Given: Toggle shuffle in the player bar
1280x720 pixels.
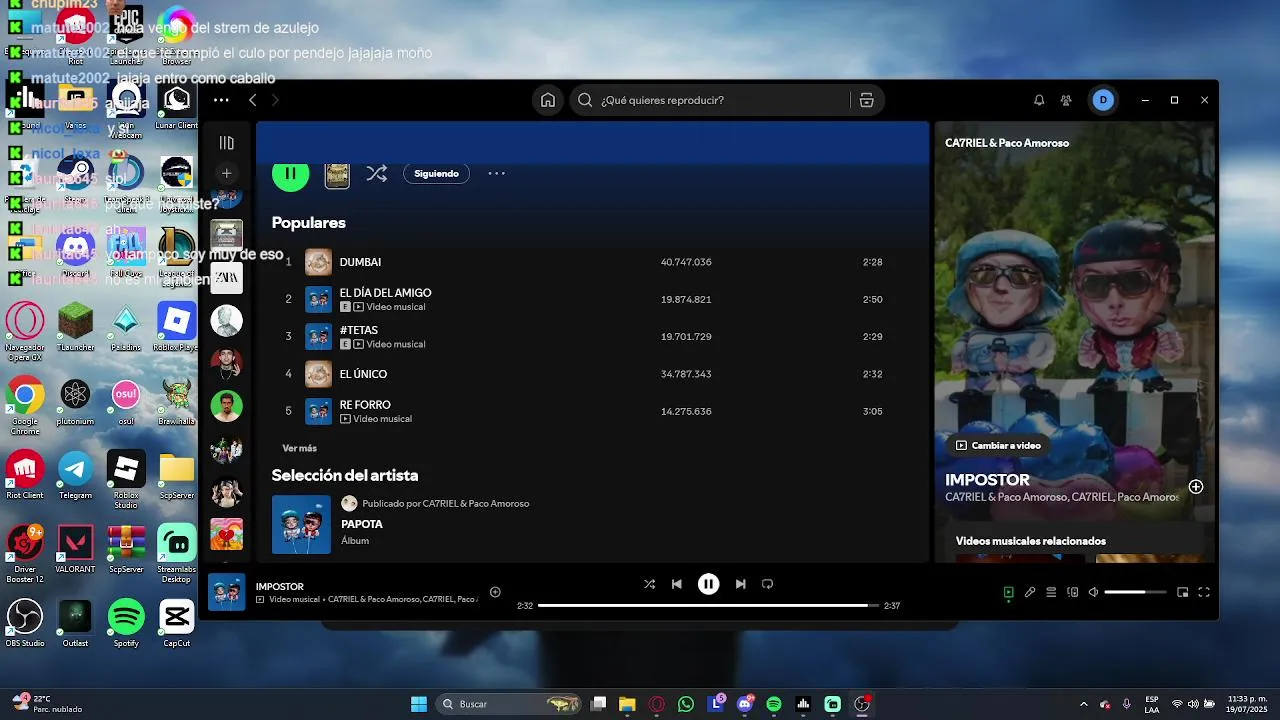Looking at the screenshot, I should click(649, 584).
